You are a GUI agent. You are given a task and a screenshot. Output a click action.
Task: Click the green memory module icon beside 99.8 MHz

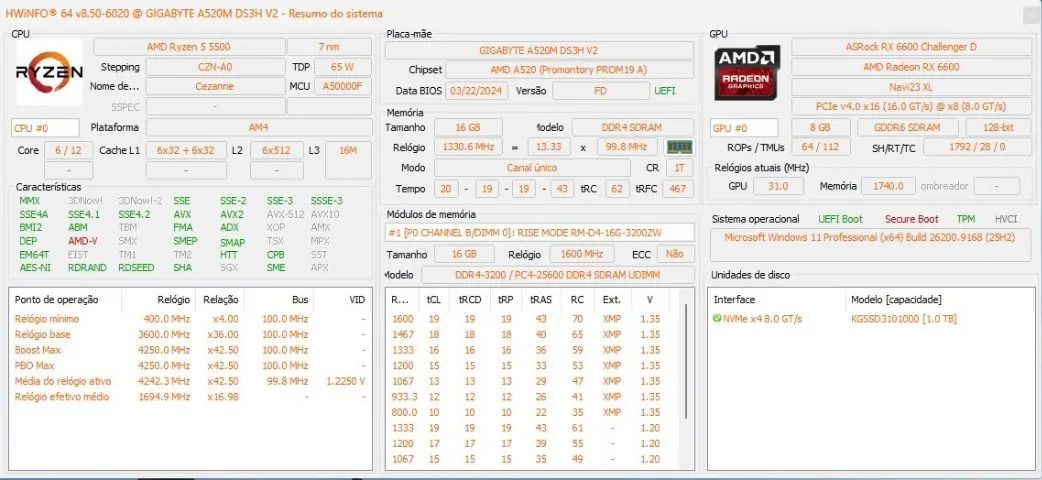(x=679, y=148)
